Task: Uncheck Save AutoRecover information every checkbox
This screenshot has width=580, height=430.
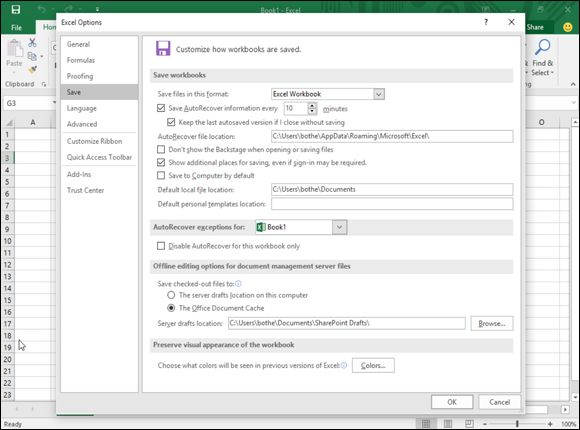Action: click(x=161, y=108)
